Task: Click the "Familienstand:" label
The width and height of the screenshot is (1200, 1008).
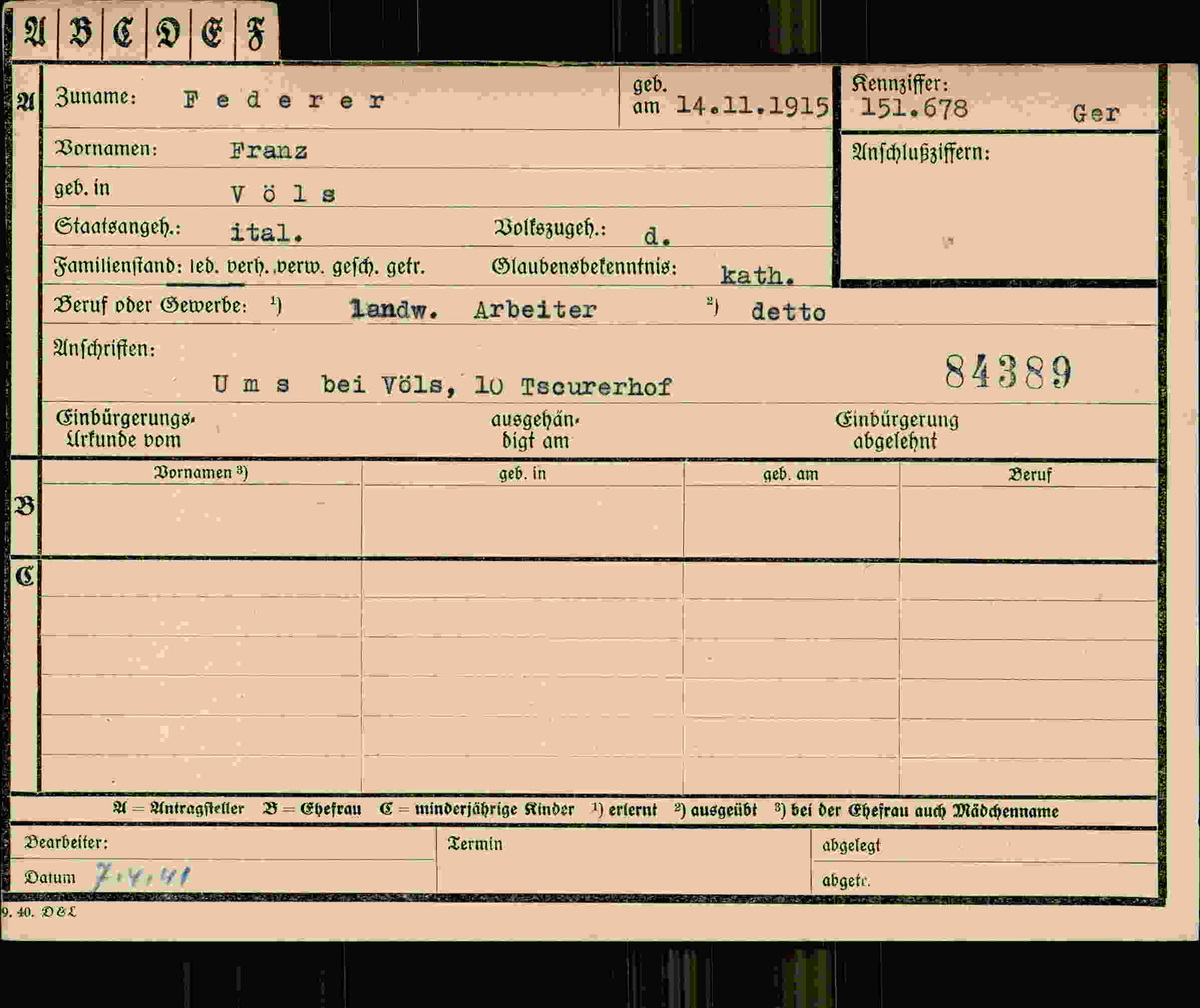Action: click(118, 267)
